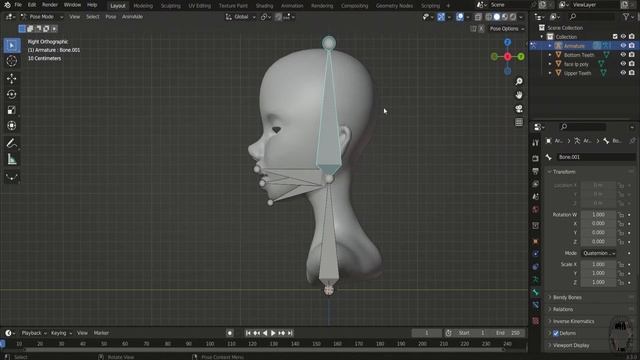Click the pan view hand icon
640x360 pixels.
pyautogui.click(x=519, y=95)
